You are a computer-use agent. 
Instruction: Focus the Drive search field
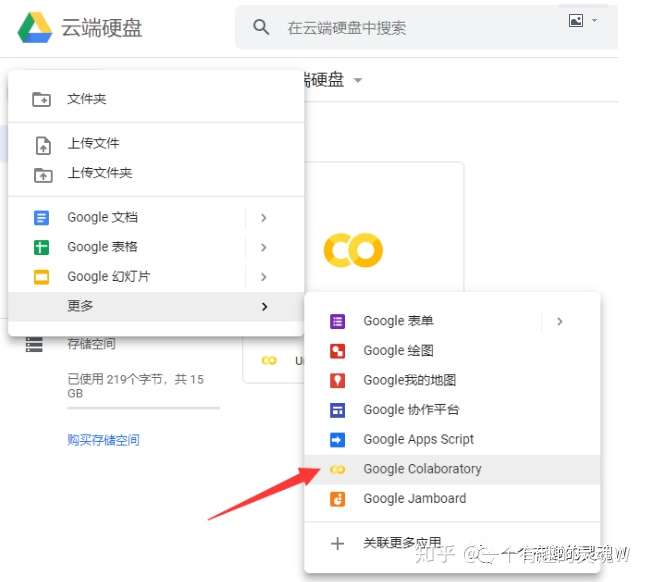tap(426, 28)
